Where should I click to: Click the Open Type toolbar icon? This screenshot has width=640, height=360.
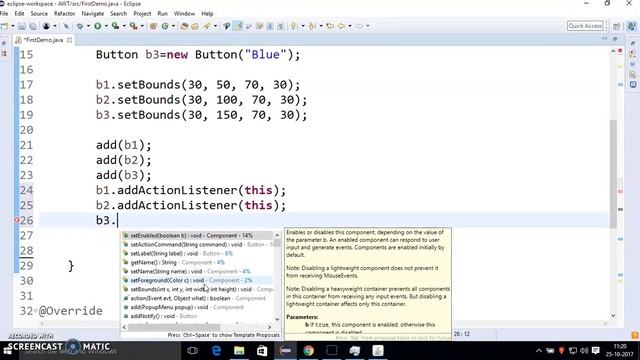[x=184, y=26]
